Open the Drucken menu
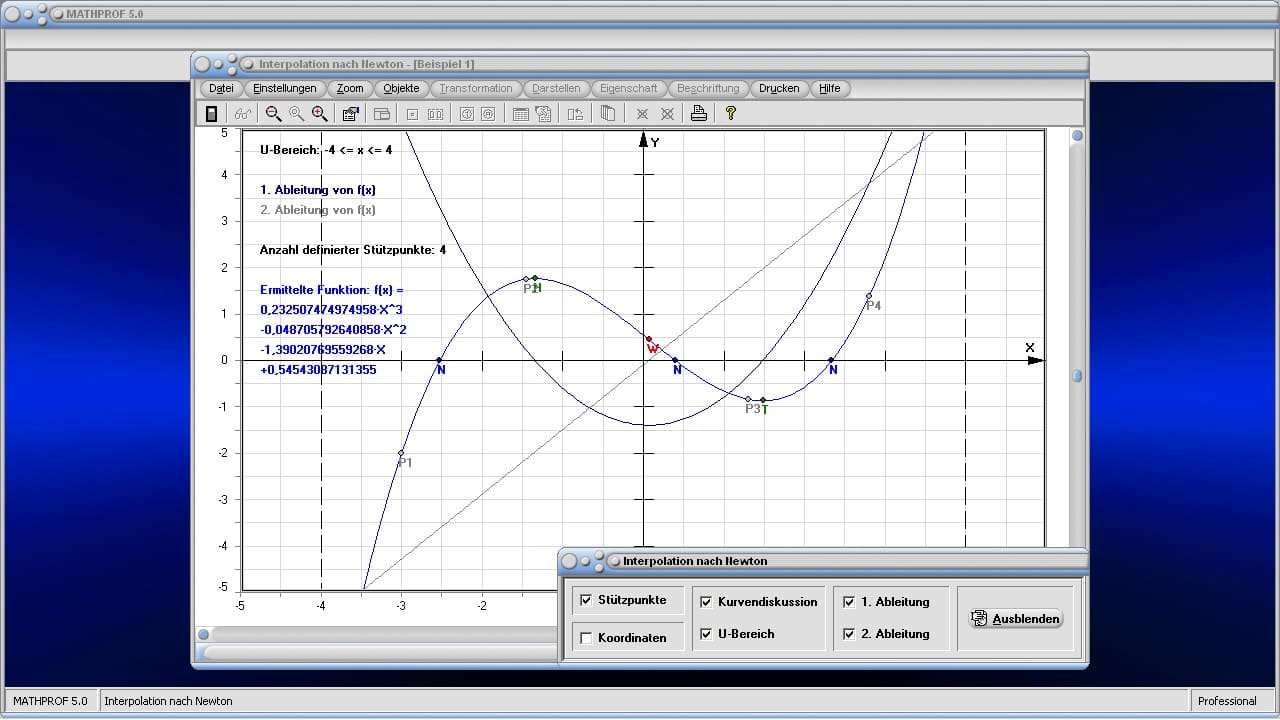Image resolution: width=1280 pixels, height=720 pixels. tap(779, 88)
